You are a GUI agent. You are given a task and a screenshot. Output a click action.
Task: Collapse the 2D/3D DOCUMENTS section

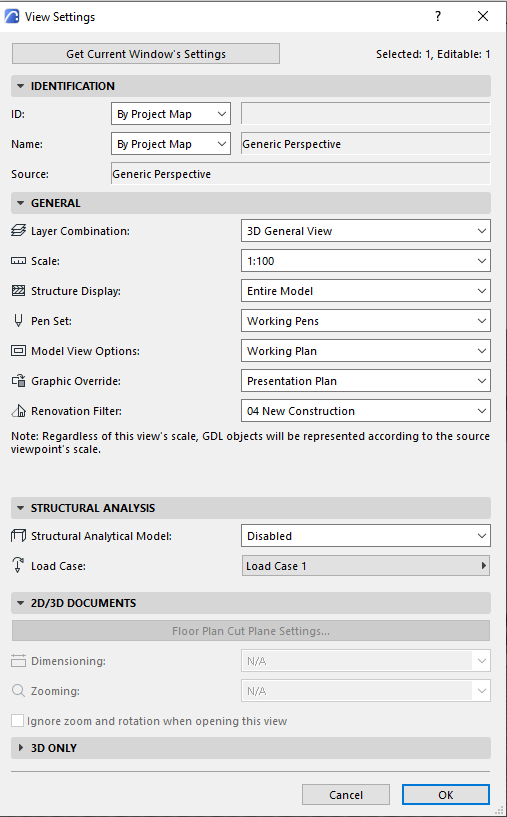251,603
